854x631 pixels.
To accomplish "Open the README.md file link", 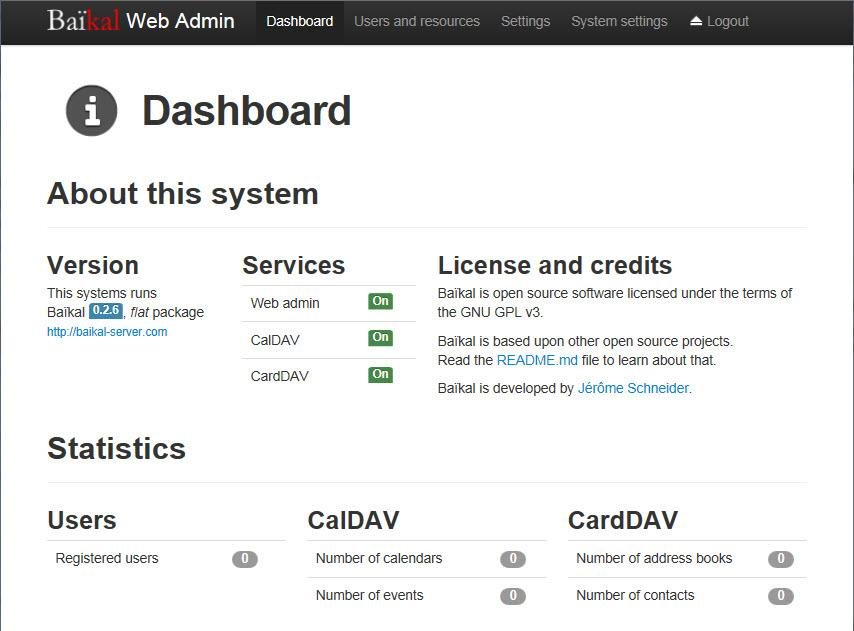I will pyautogui.click(x=537, y=360).
